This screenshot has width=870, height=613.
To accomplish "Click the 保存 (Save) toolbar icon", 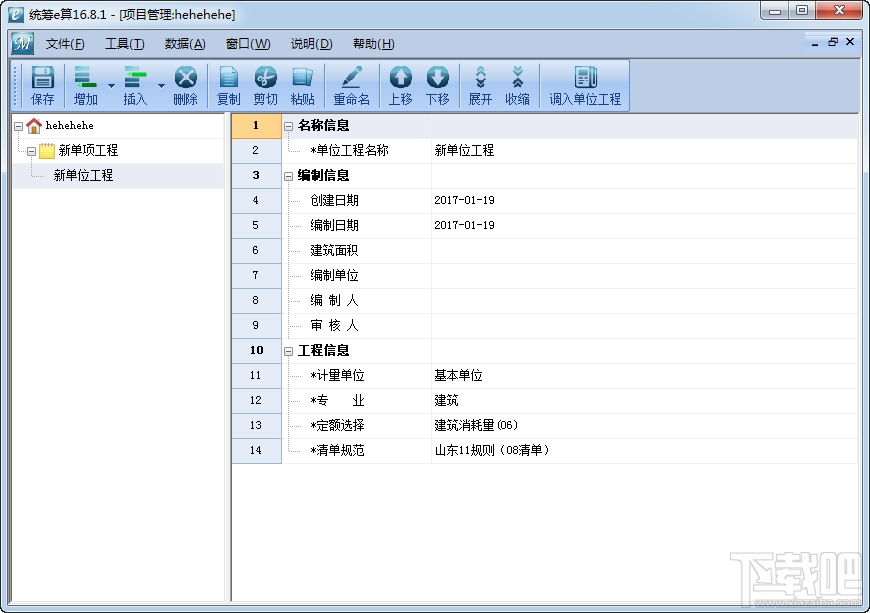I will (x=42, y=78).
